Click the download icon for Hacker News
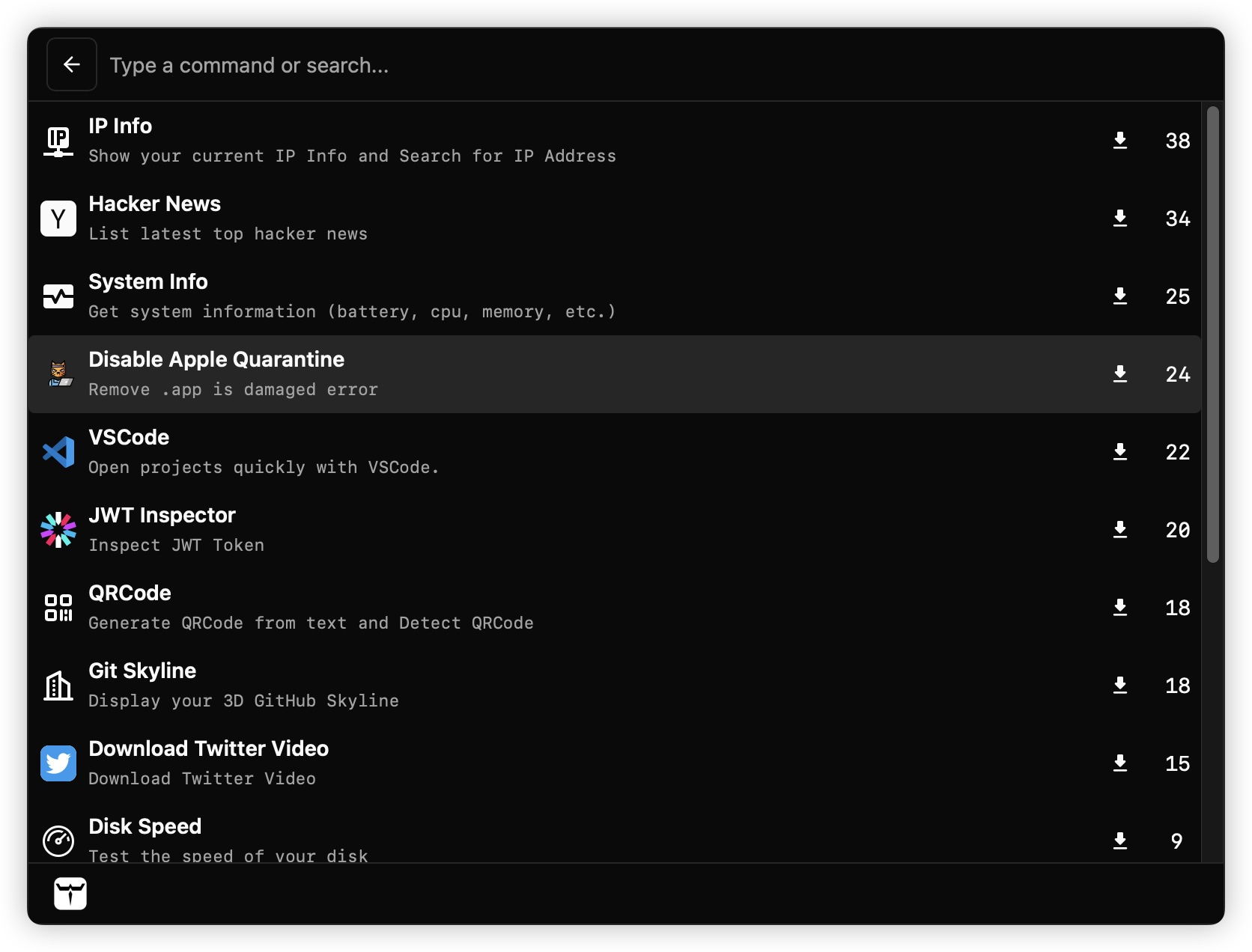 [1120, 219]
